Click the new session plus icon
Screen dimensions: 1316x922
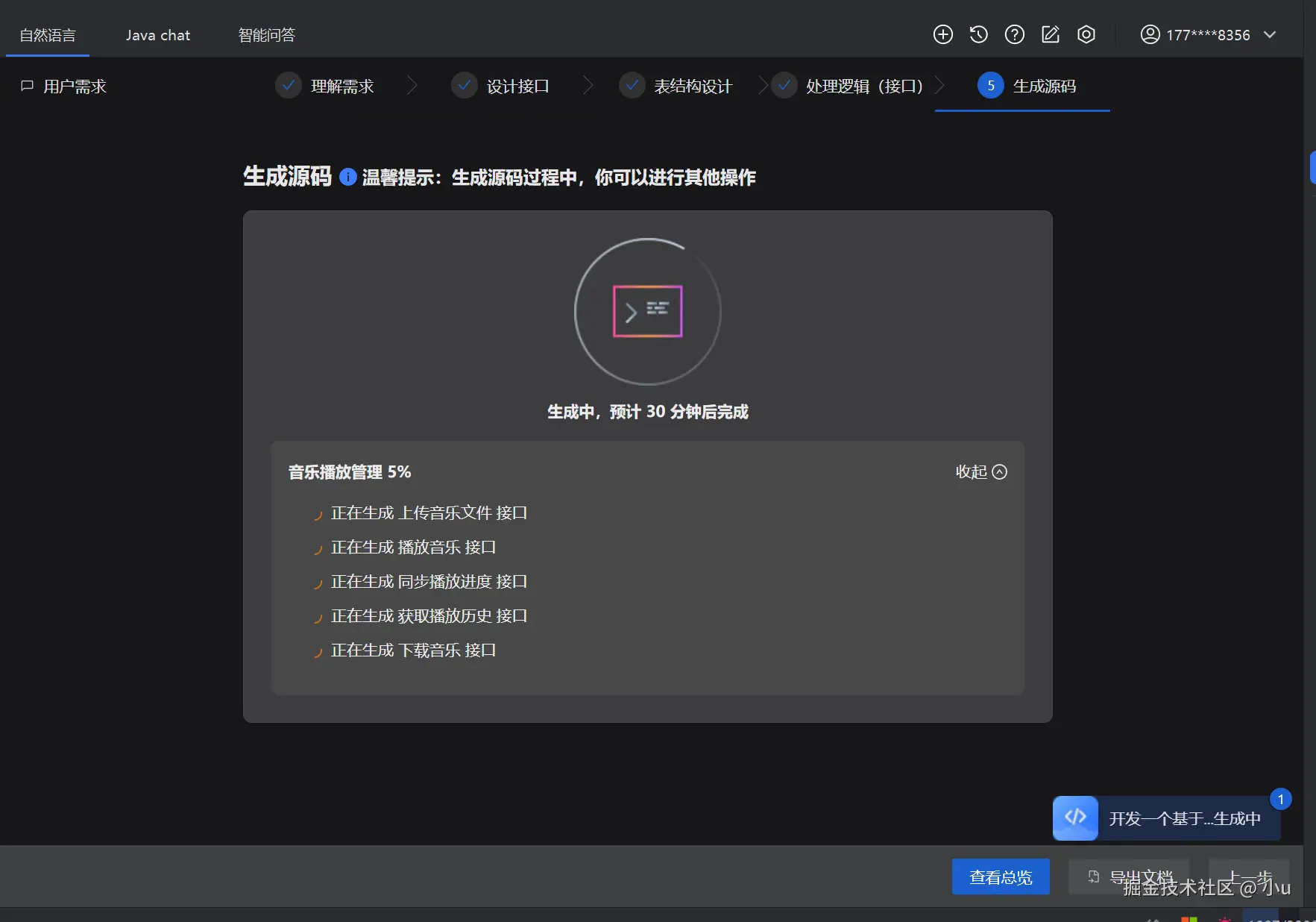coord(942,34)
